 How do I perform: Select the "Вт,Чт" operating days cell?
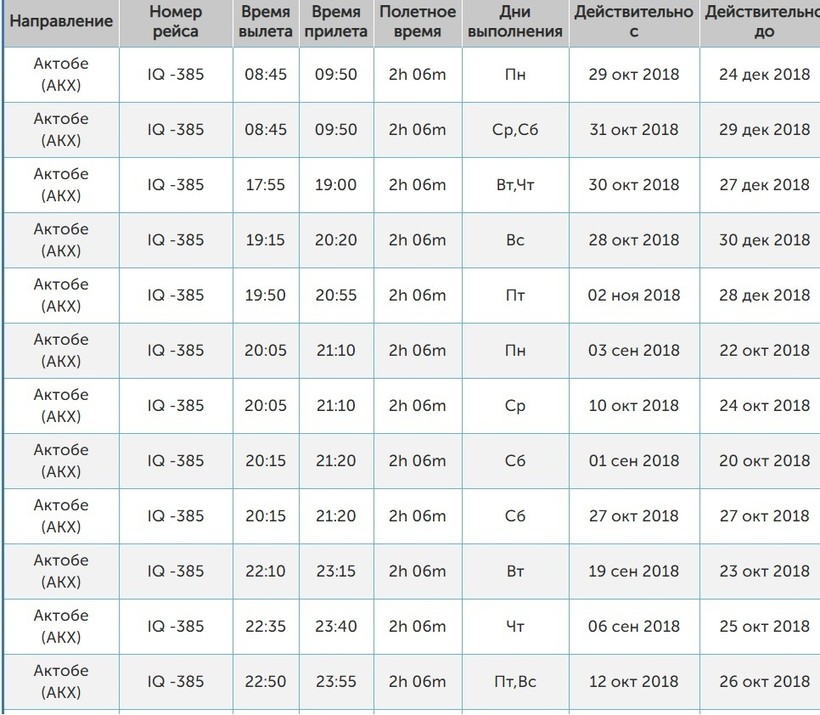pos(515,185)
